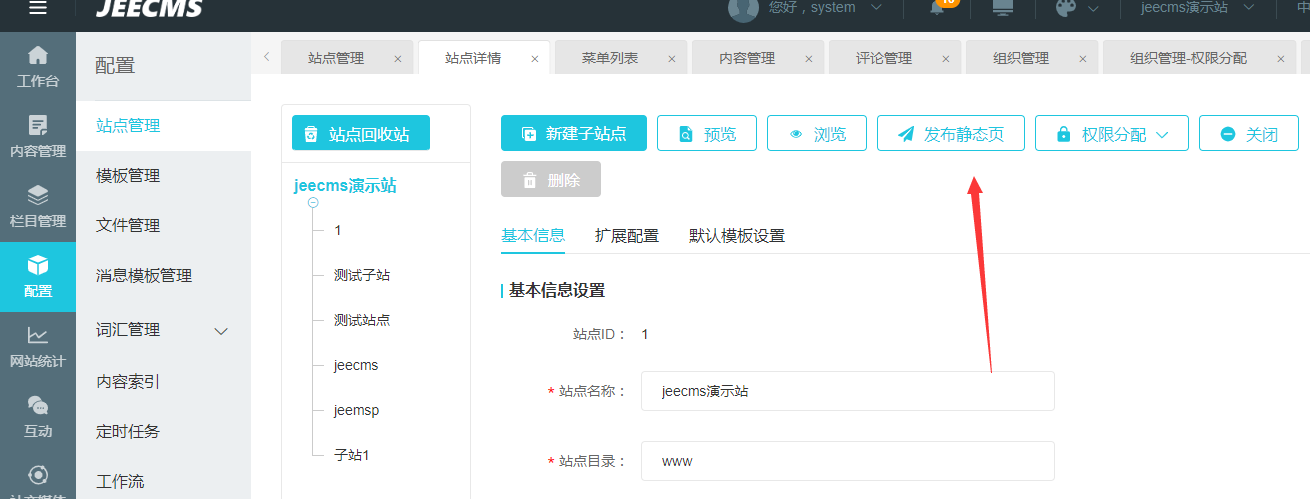Select the 默认模板设置 sub-tab
The image size is (1310, 499).
click(737, 236)
